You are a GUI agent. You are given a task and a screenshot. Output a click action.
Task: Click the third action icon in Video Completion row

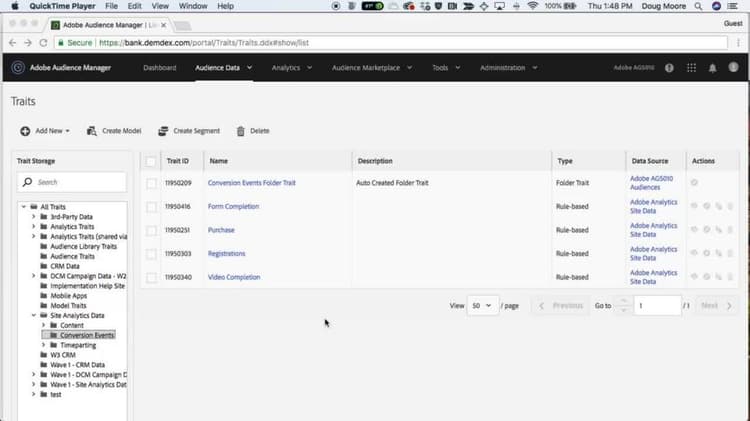[718, 277]
